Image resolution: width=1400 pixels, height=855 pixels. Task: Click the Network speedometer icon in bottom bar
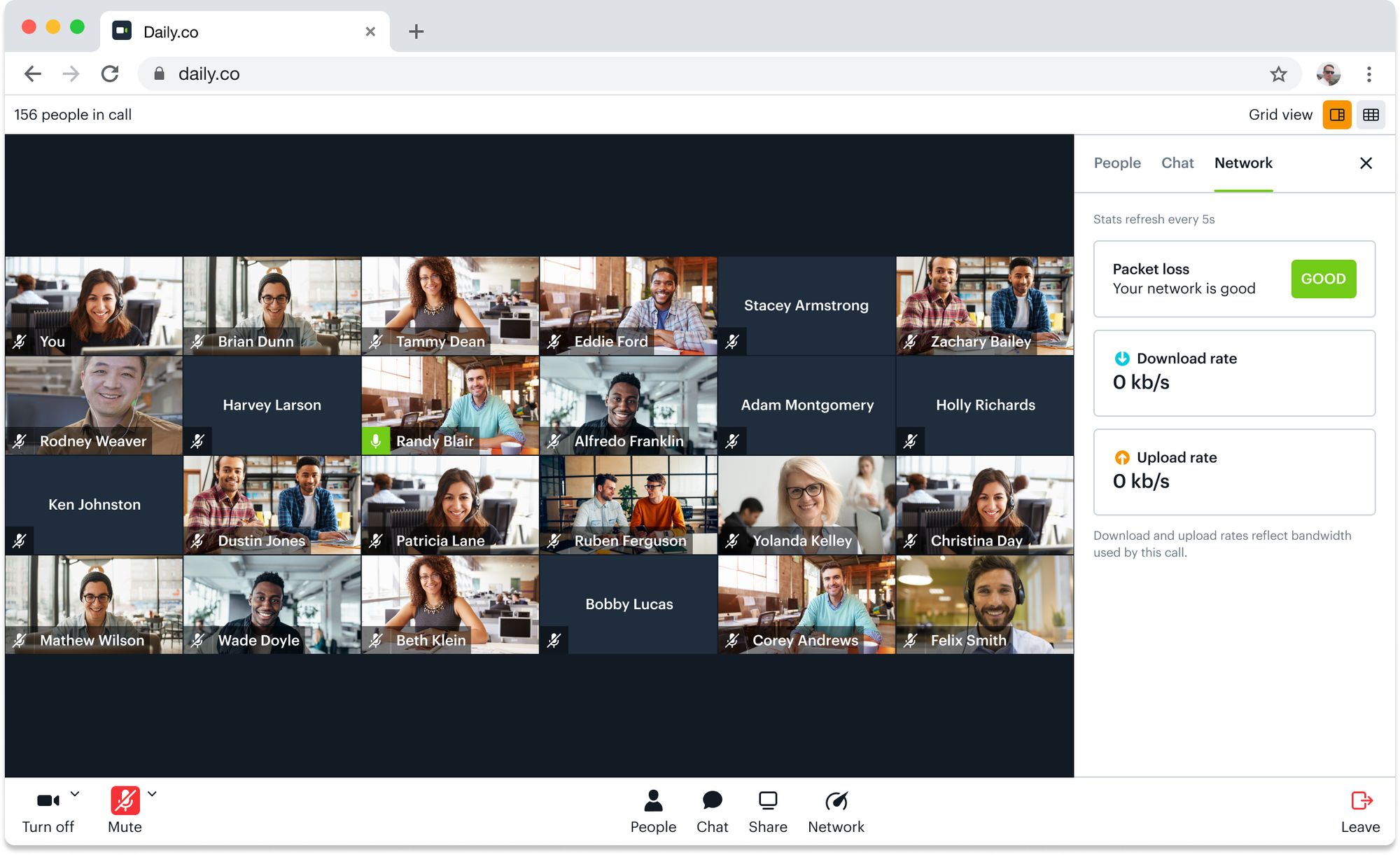[x=836, y=800]
